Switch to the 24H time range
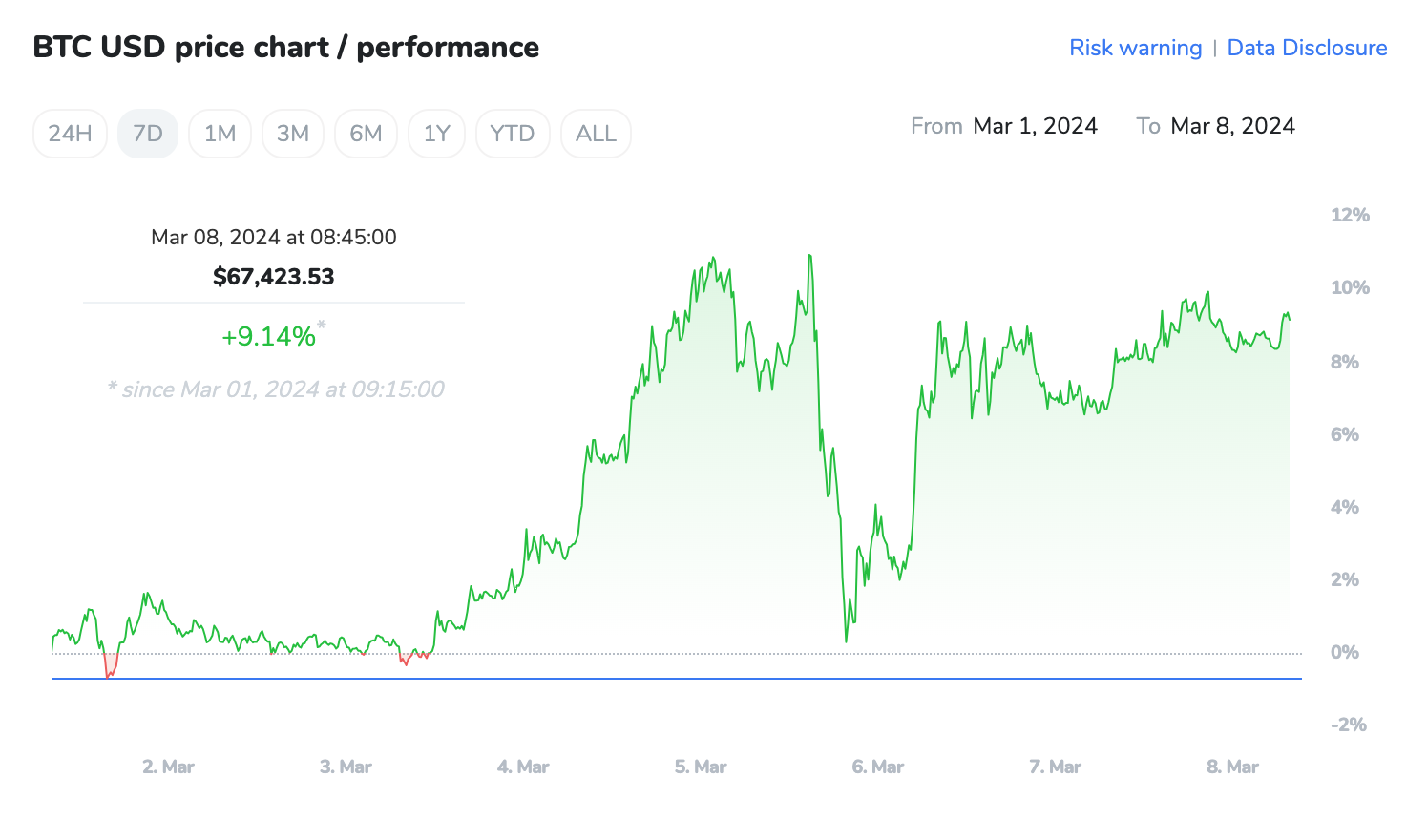This screenshot has height=840, width=1428. [69, 134]
